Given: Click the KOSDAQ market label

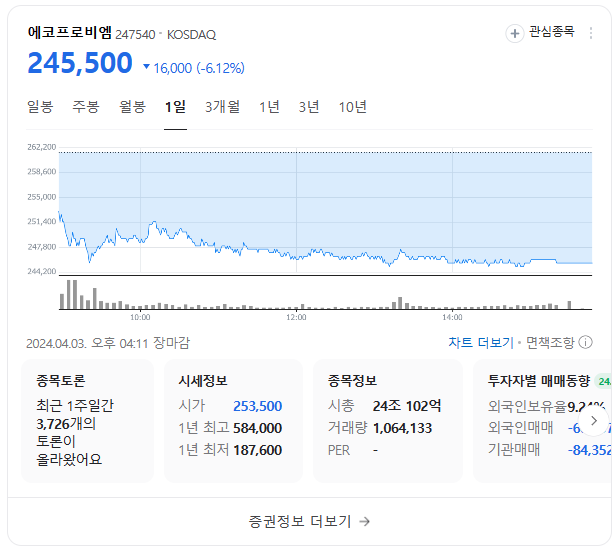Looking at the screenshot, I should (x=191, y=34).
